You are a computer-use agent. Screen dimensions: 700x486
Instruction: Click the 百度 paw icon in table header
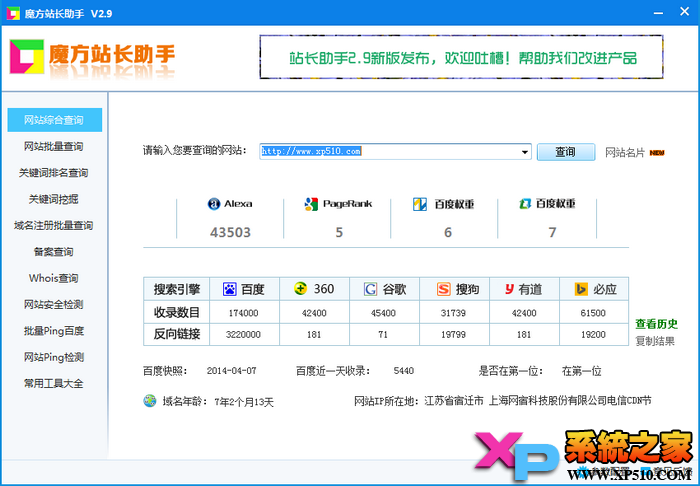(229, 289)
